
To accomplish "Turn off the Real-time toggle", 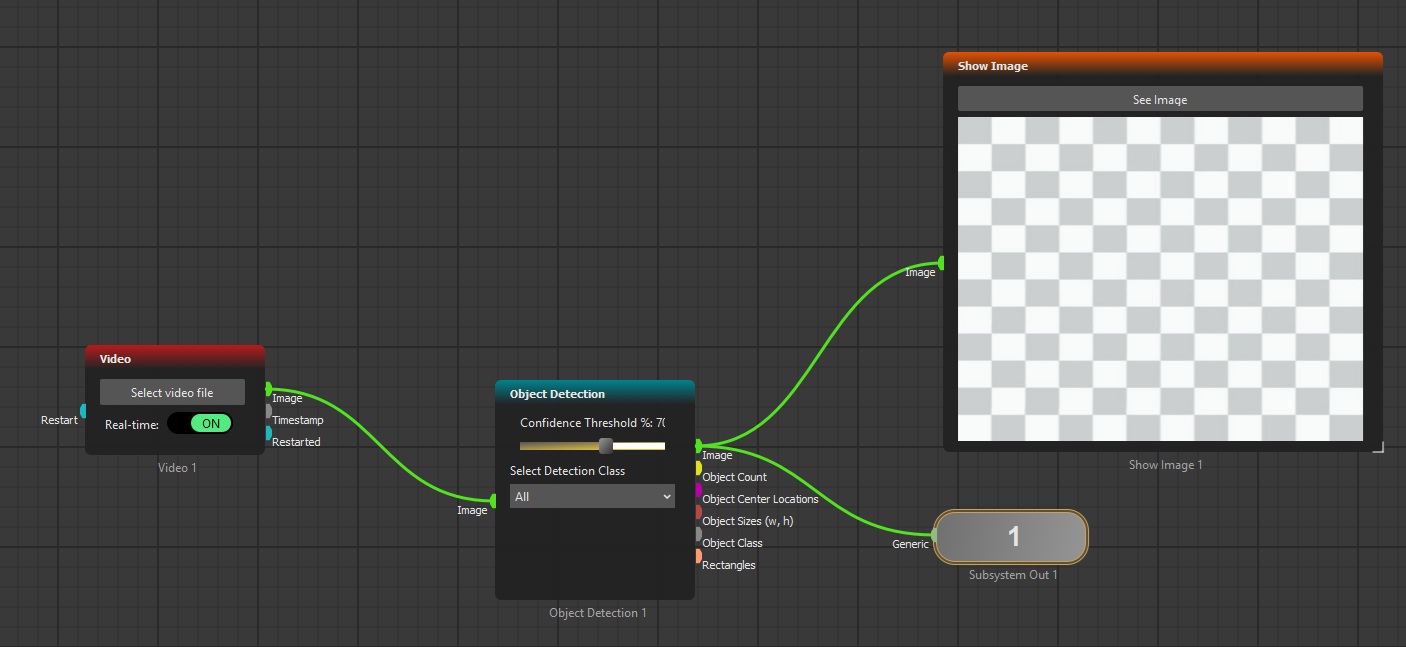I will pos(200,423).
